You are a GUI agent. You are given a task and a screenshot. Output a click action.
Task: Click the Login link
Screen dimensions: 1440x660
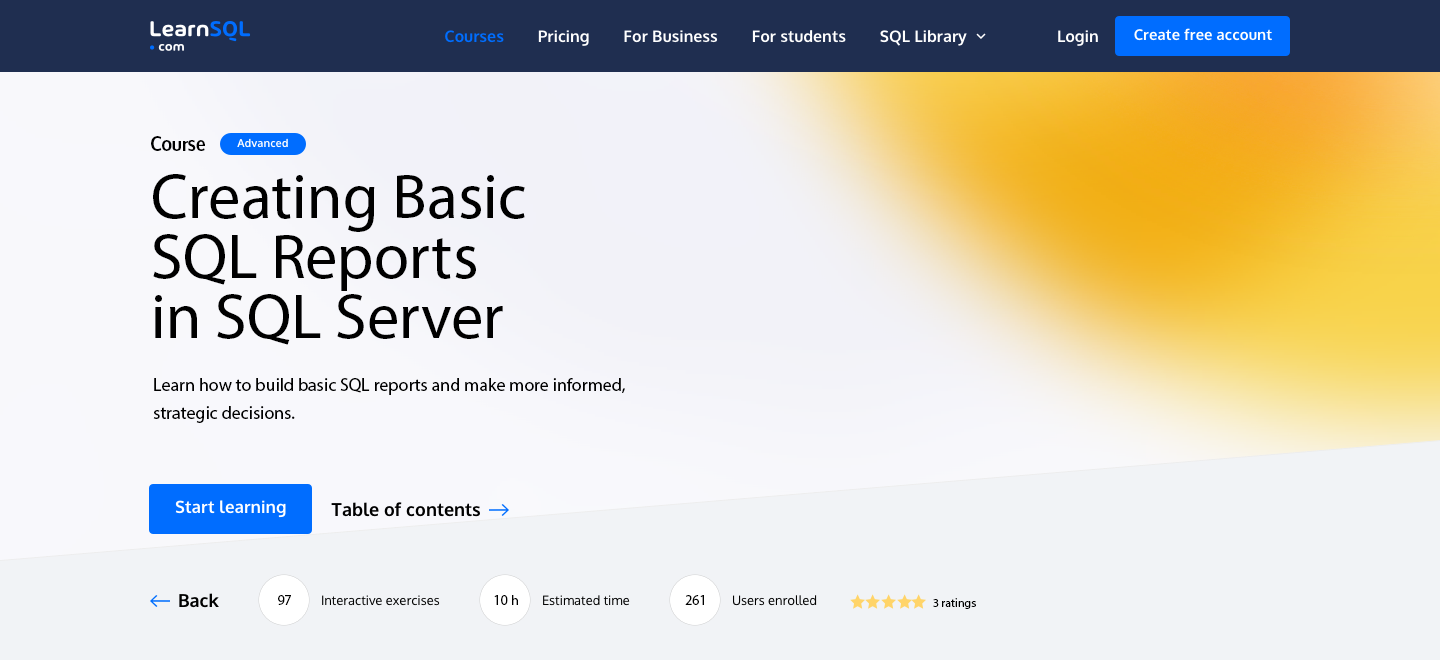[x=1078, y=36]
